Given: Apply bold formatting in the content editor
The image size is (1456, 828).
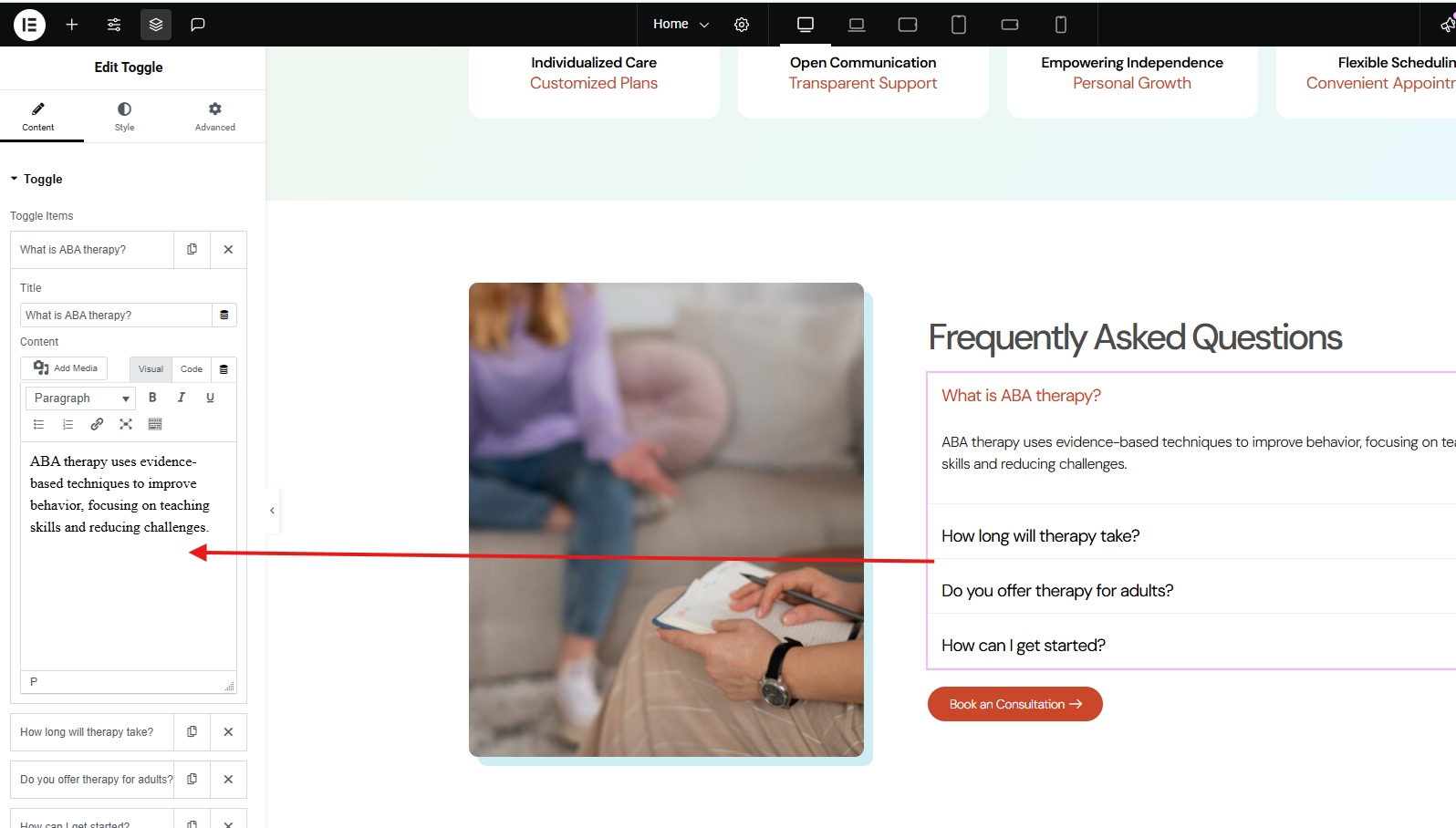Looking at the screenshot, I should click(x=152, y=398).
